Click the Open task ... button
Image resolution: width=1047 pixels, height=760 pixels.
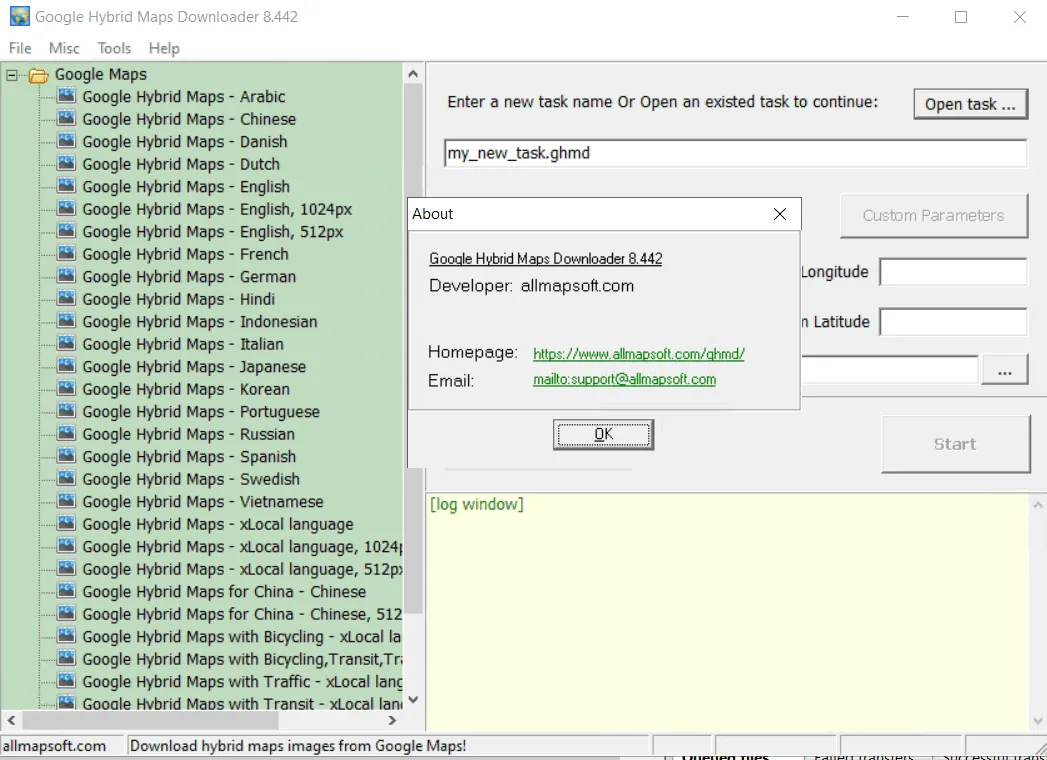click(970, 104)
